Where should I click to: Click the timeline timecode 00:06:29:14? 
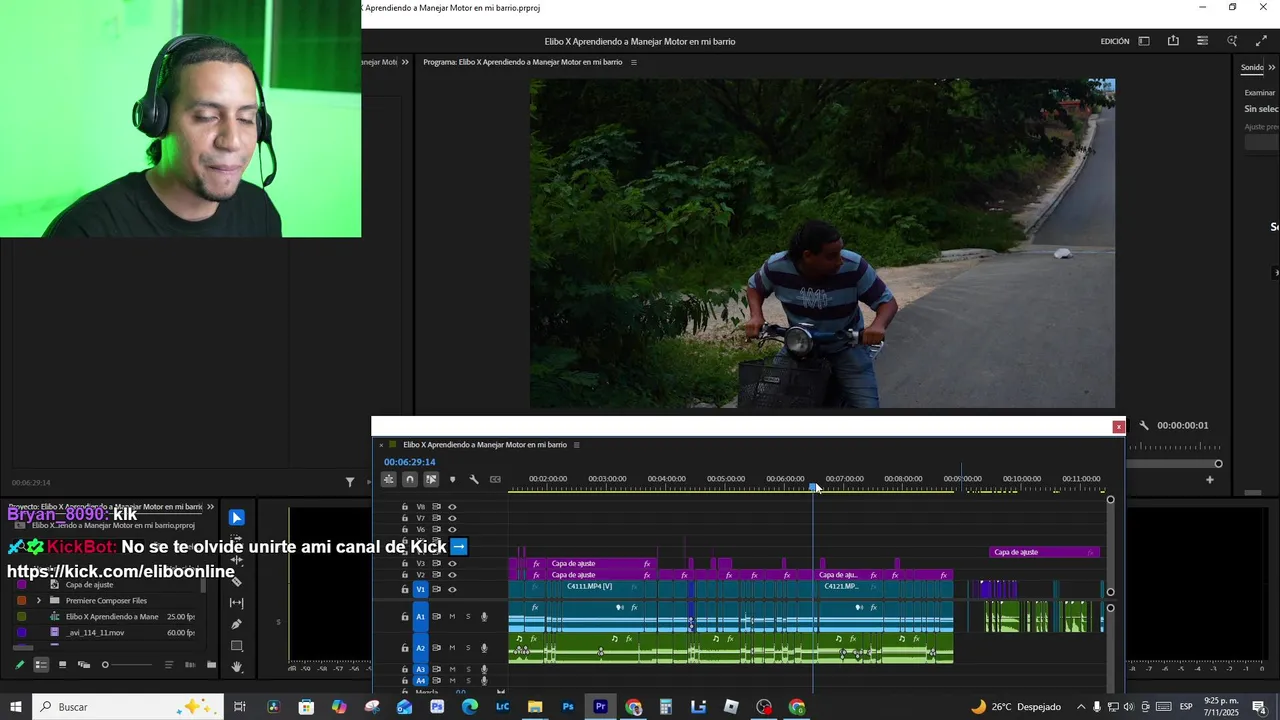pos(410,462)
